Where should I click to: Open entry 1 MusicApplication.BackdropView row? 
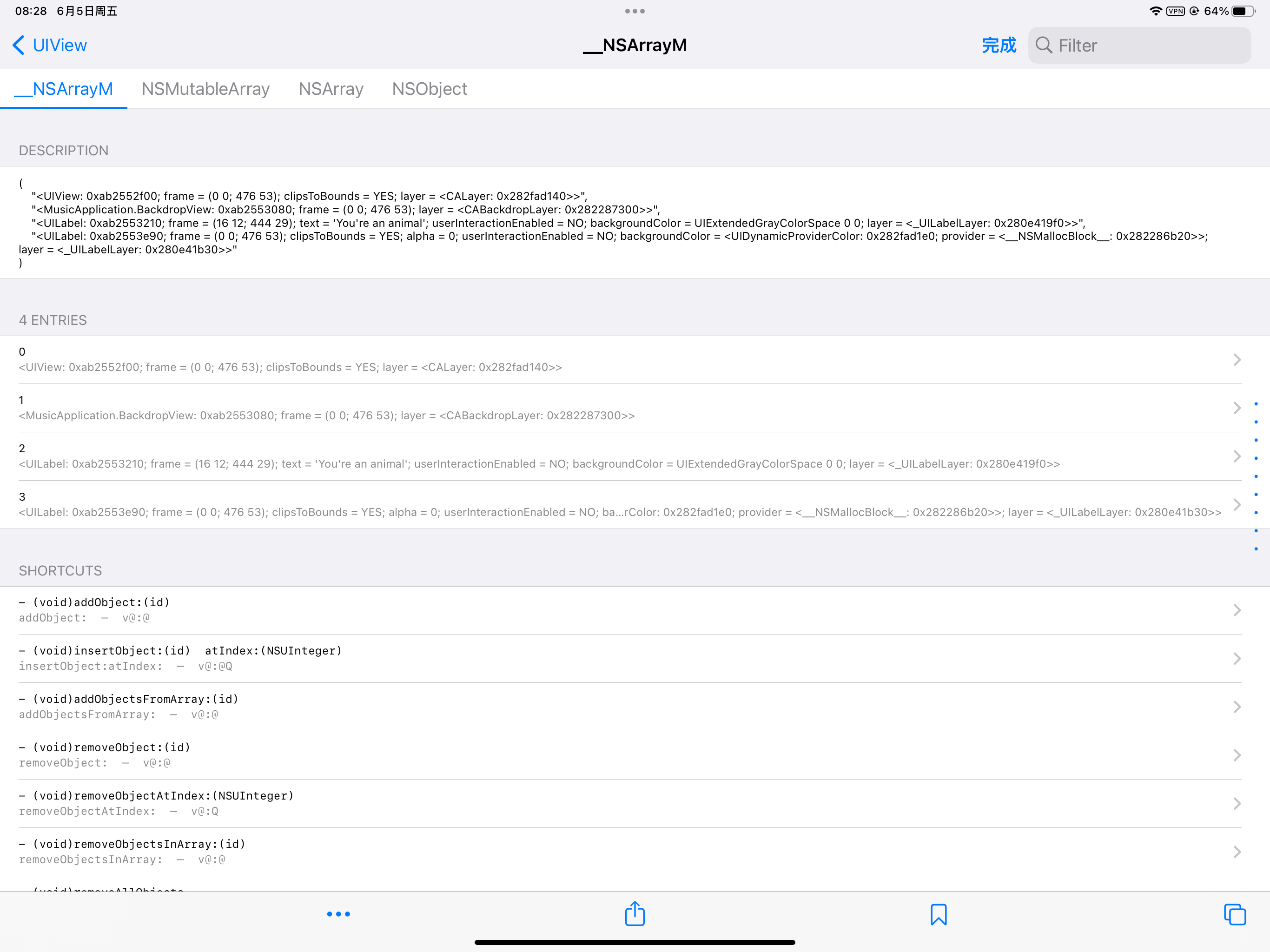(635, 408)
